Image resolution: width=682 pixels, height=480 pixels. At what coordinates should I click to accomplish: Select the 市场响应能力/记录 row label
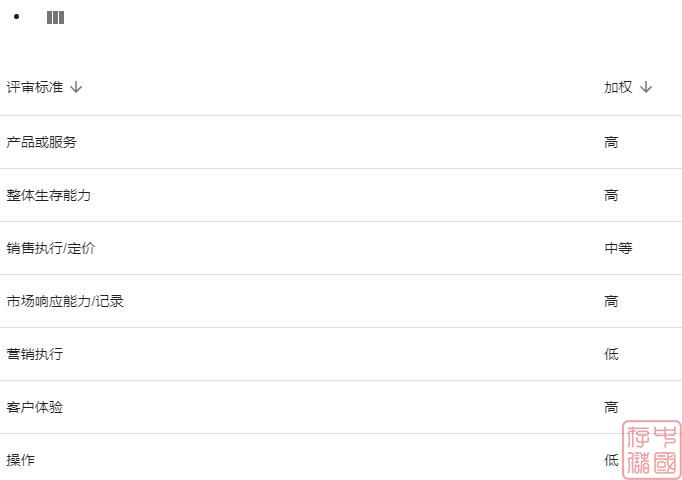[65, 301]
